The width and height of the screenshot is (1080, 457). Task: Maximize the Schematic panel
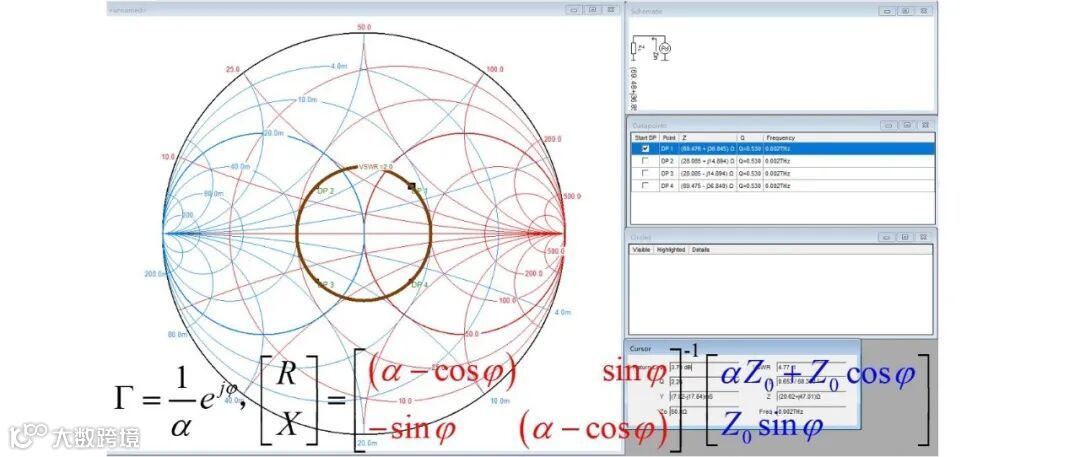(906, 11)
